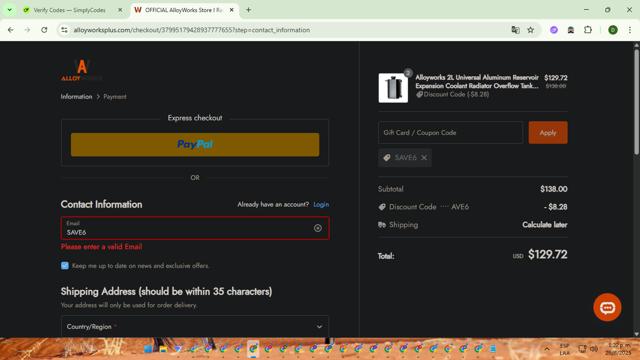Open the Chrome three-dot menu
The width and height of the screenshot is (640, 360).
[630, 30]
